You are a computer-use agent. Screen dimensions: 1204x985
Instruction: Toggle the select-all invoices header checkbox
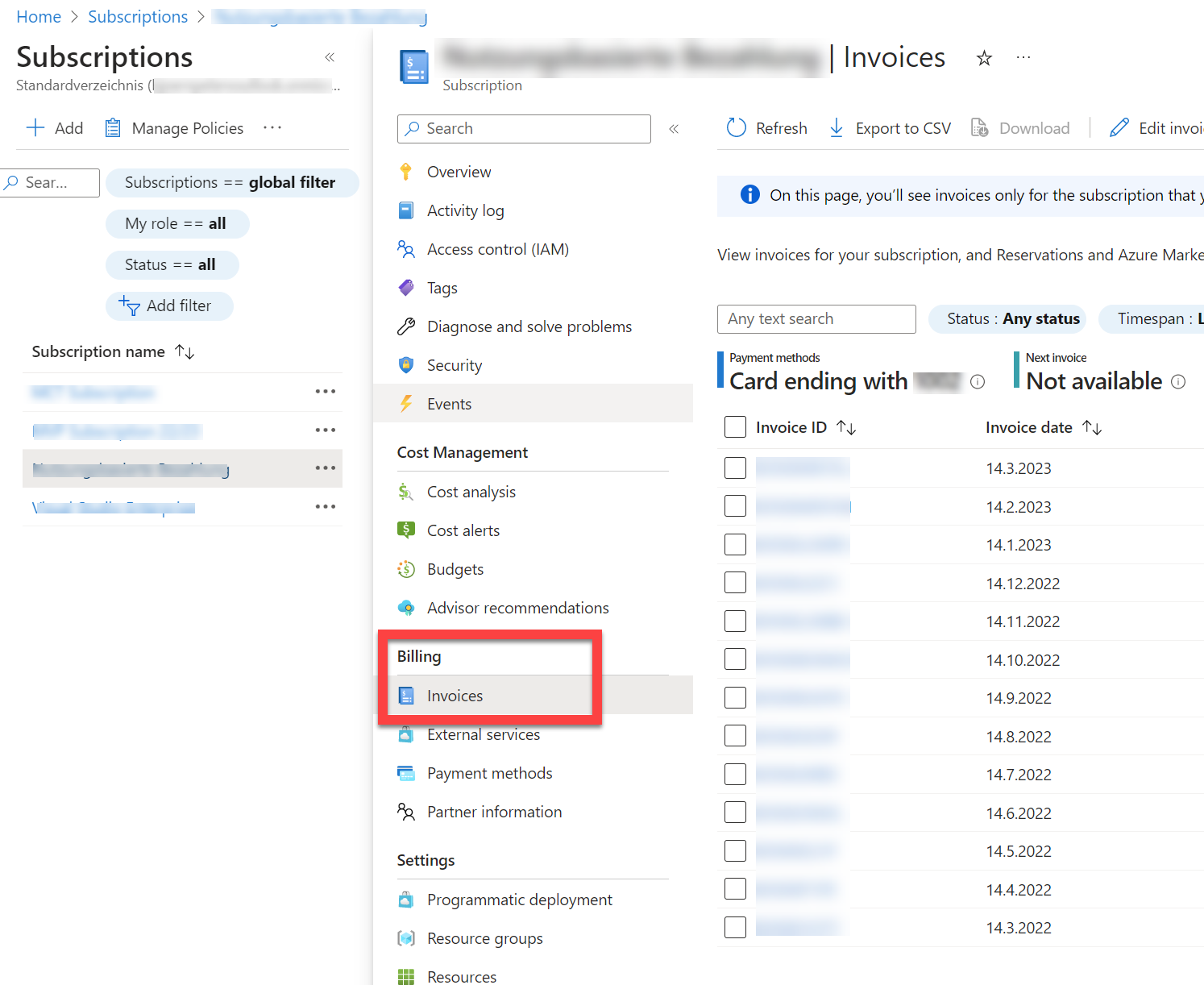coord(735,427)
